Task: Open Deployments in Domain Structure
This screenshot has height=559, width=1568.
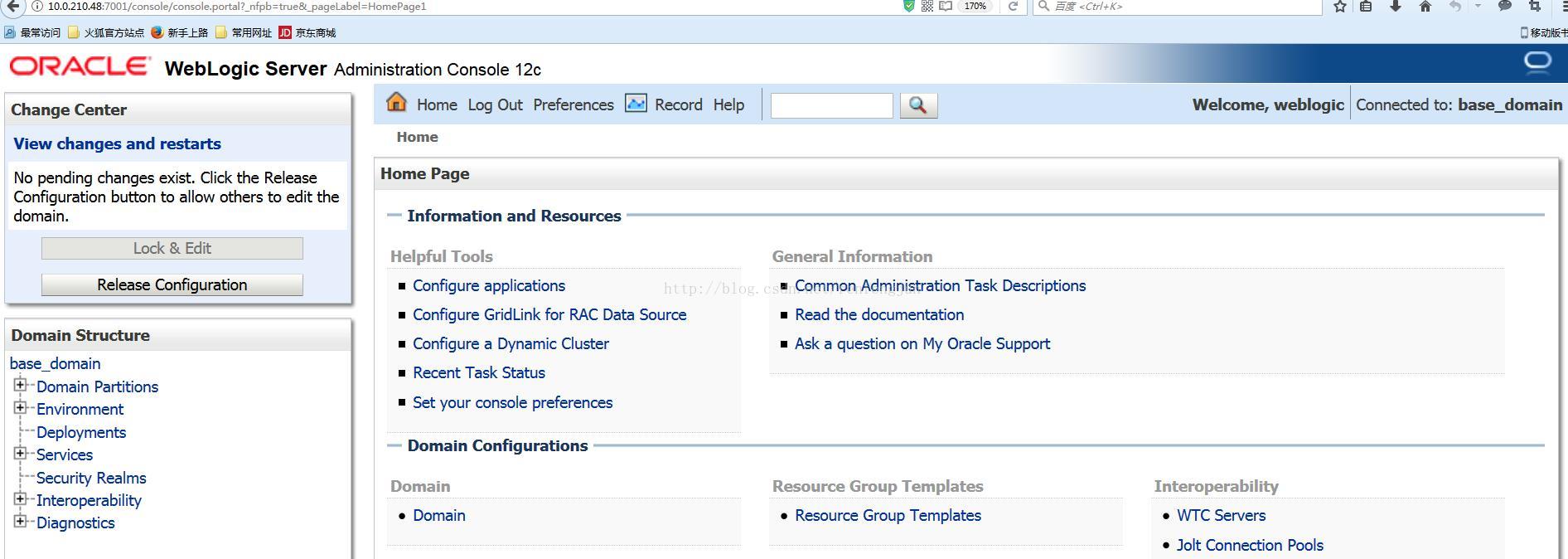Action: coord(81,432)
